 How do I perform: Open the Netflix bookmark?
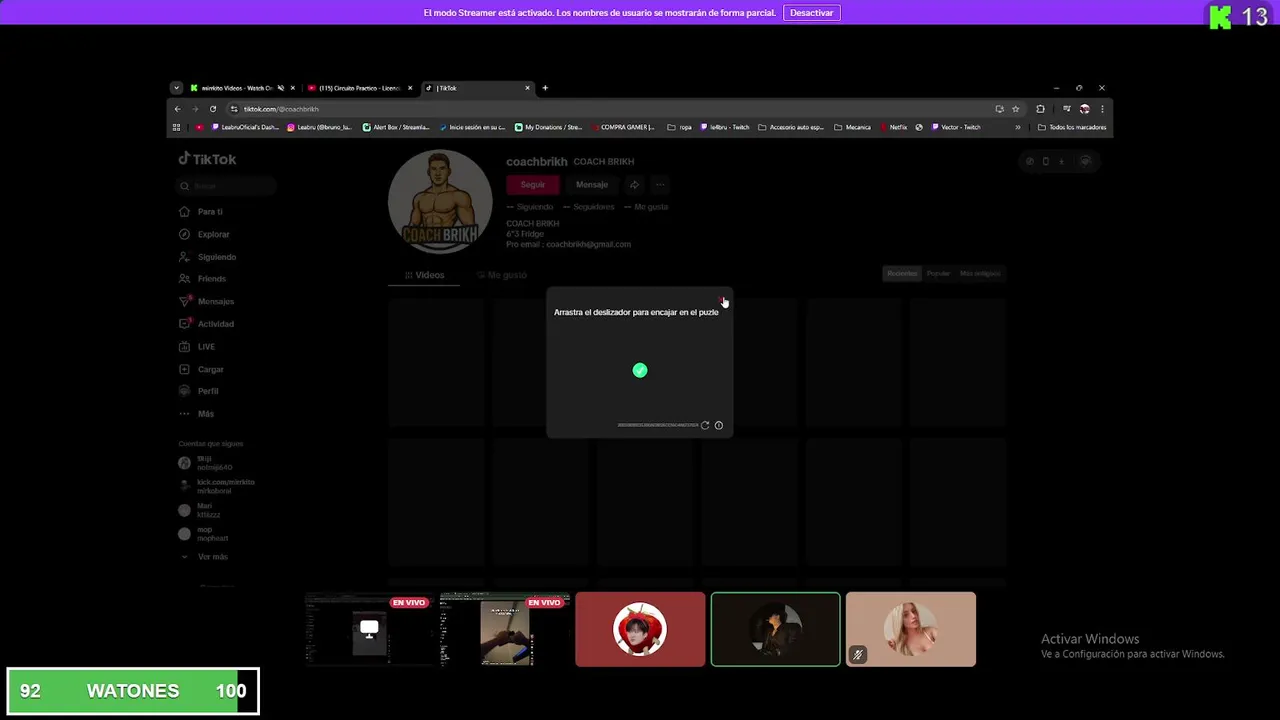coord(894,127)
